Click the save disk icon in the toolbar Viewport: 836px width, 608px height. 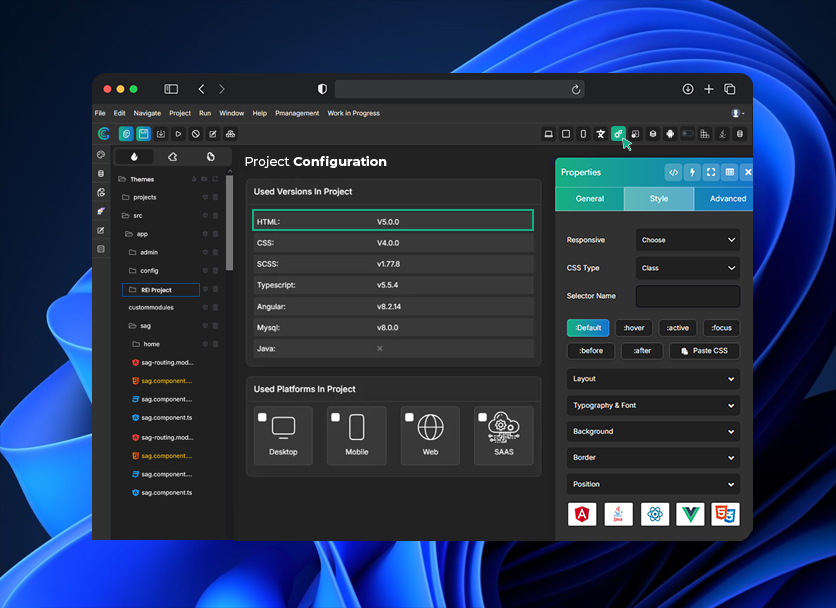point(143,134)
